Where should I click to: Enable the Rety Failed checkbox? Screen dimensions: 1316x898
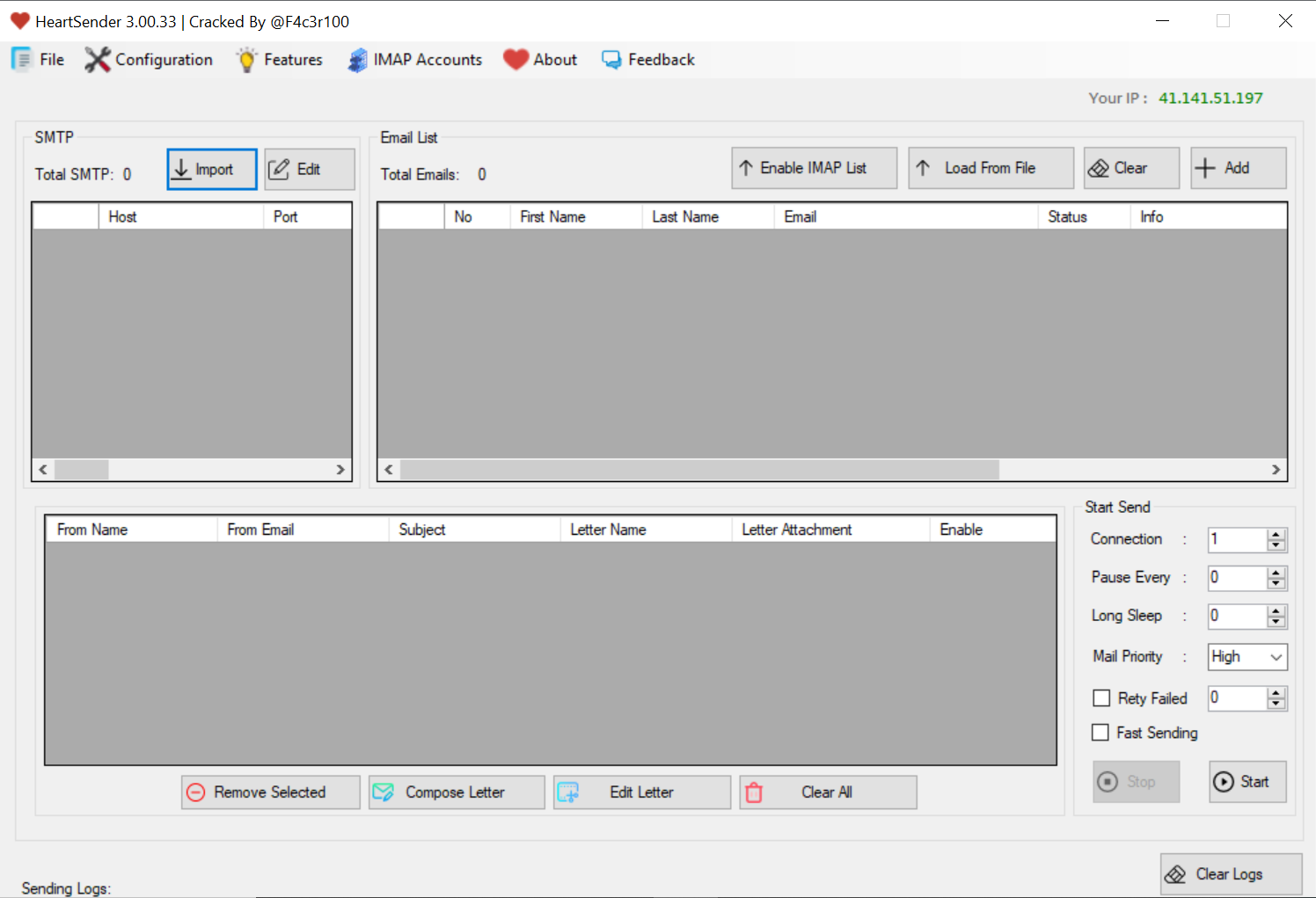[x=1101, y=698]
